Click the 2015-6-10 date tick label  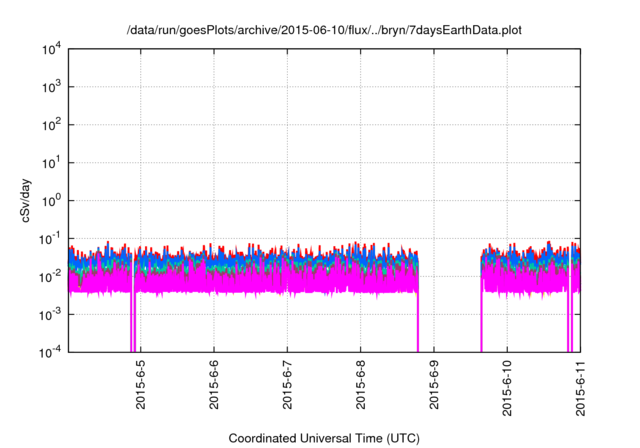(x=507, y=388)
